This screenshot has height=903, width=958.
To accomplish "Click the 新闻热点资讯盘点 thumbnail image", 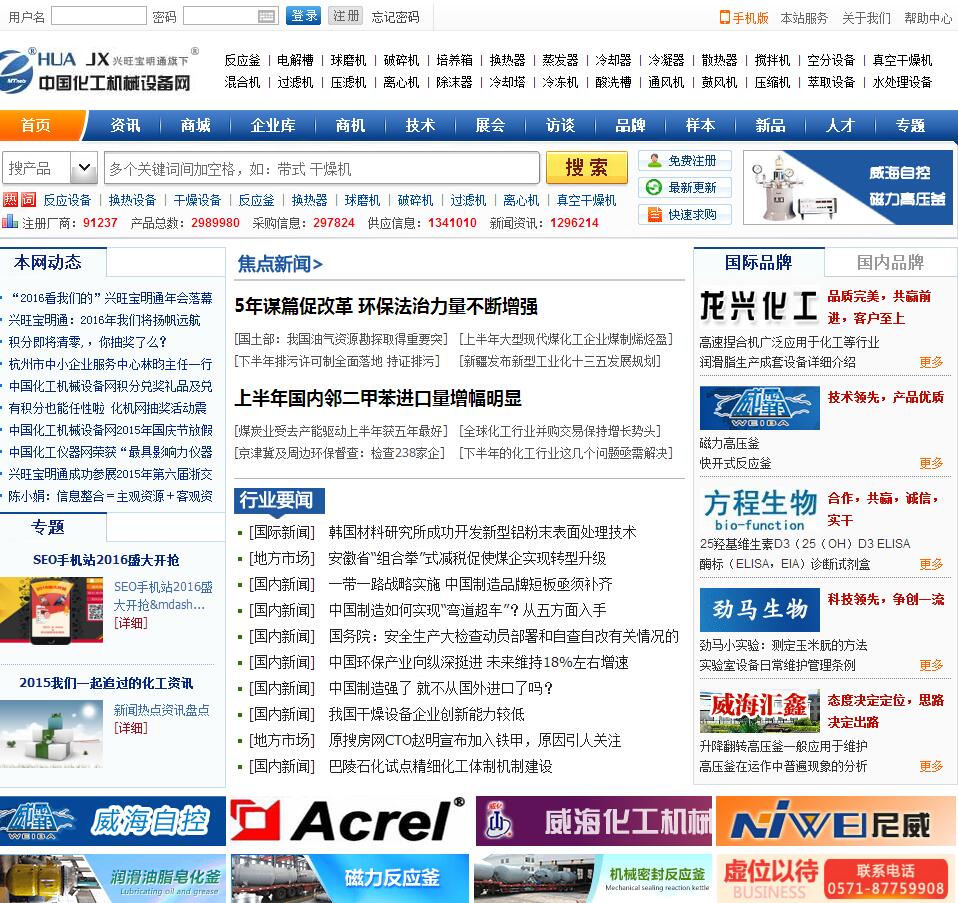I will coord(51,734).
